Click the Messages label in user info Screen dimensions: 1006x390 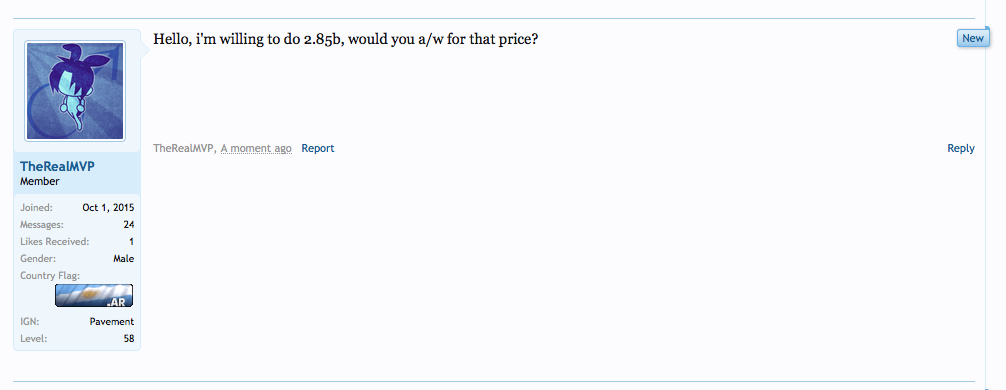click(42, 225)
